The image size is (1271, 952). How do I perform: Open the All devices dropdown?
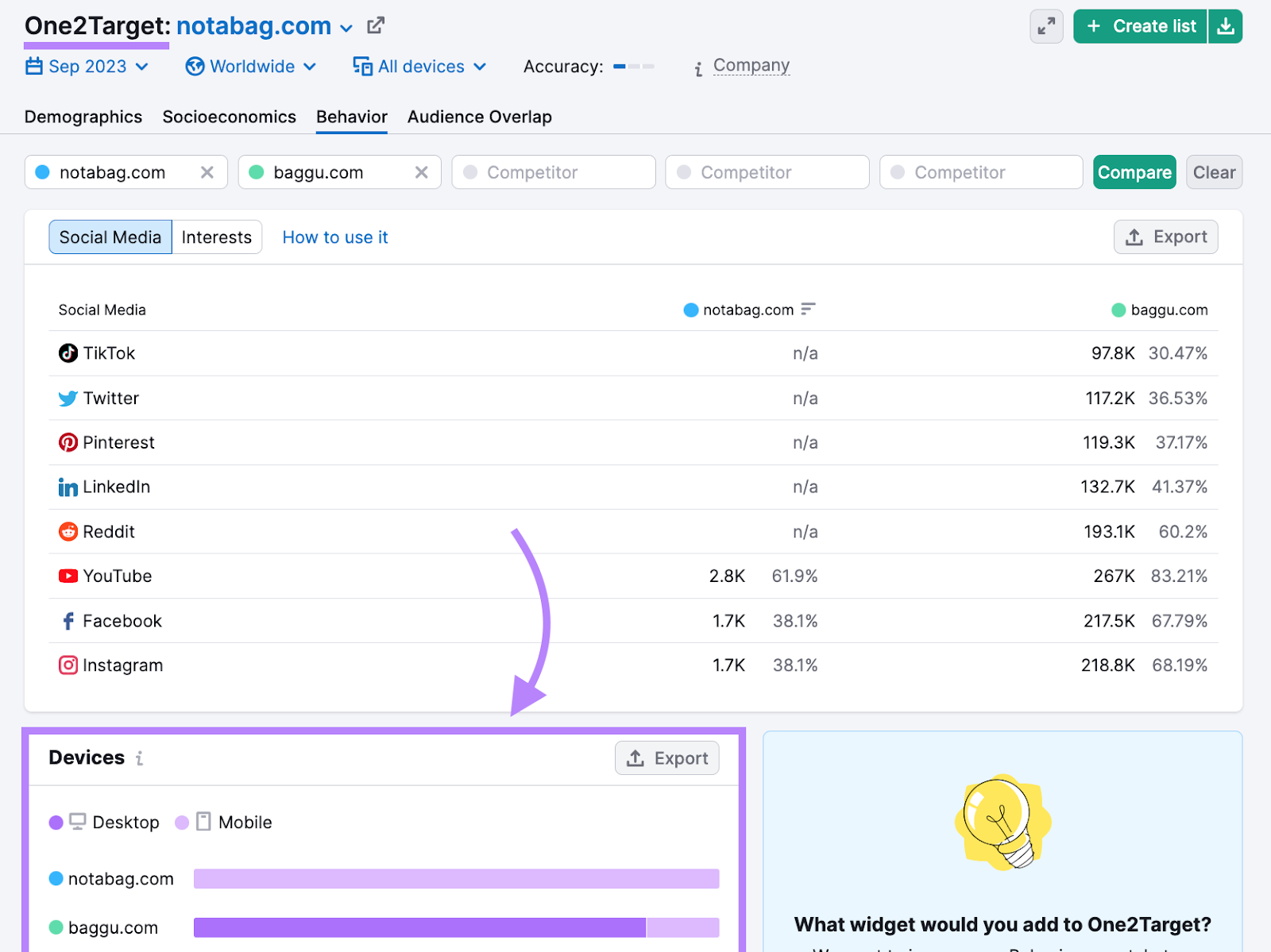click(x=419, y=67)
